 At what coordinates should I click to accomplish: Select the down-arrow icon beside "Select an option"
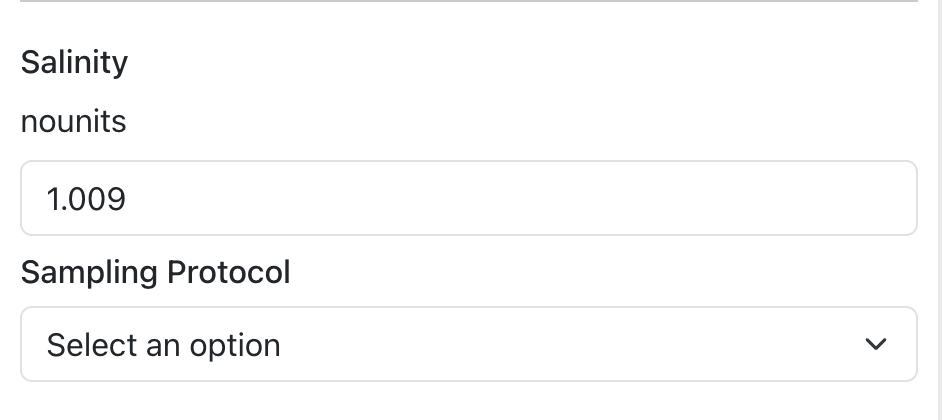(x=876, y=345)
